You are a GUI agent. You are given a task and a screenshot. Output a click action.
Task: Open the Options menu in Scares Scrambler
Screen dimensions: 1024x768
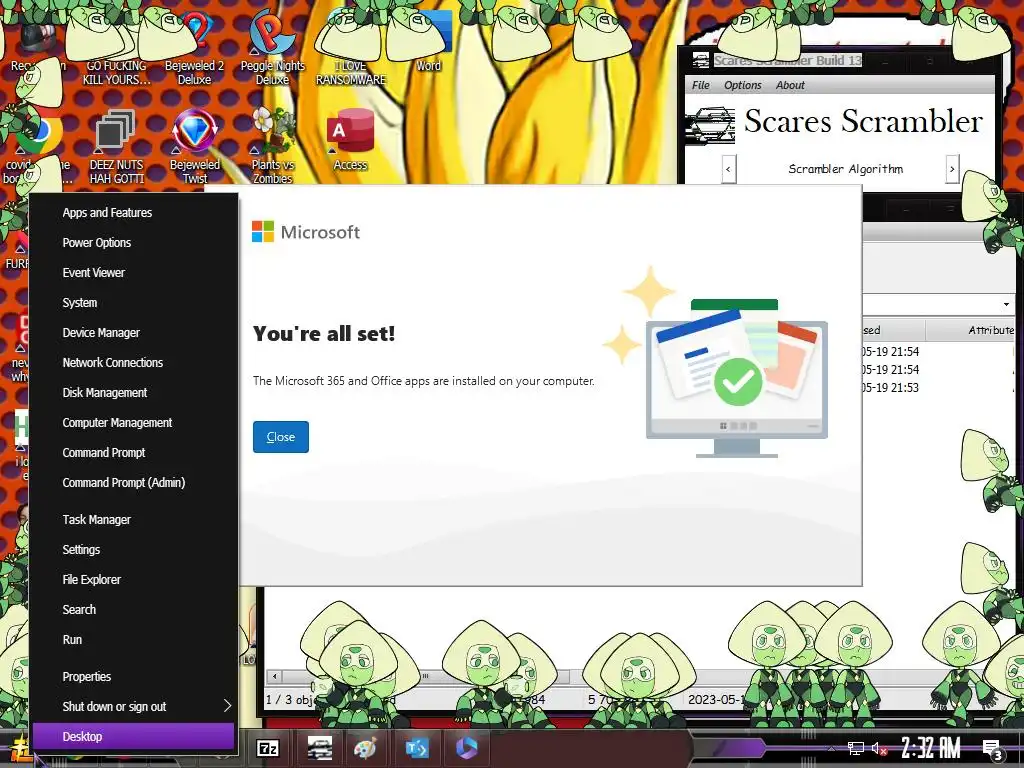click(743, 85)
